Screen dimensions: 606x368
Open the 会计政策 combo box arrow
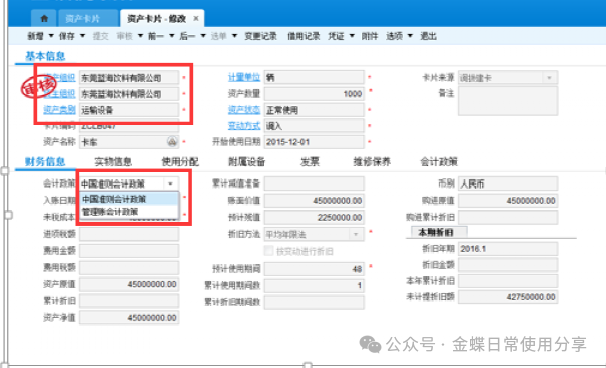point(170,184)
